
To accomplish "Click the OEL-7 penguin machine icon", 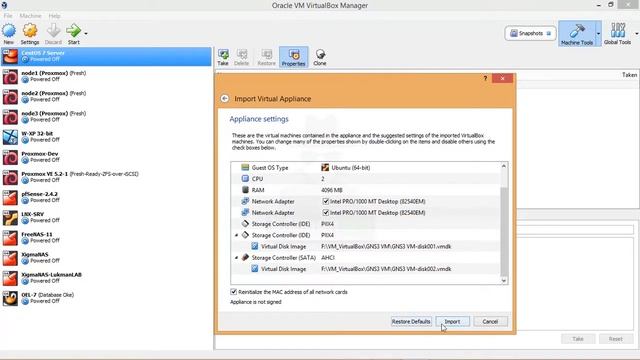I will (x=10, y=298).
